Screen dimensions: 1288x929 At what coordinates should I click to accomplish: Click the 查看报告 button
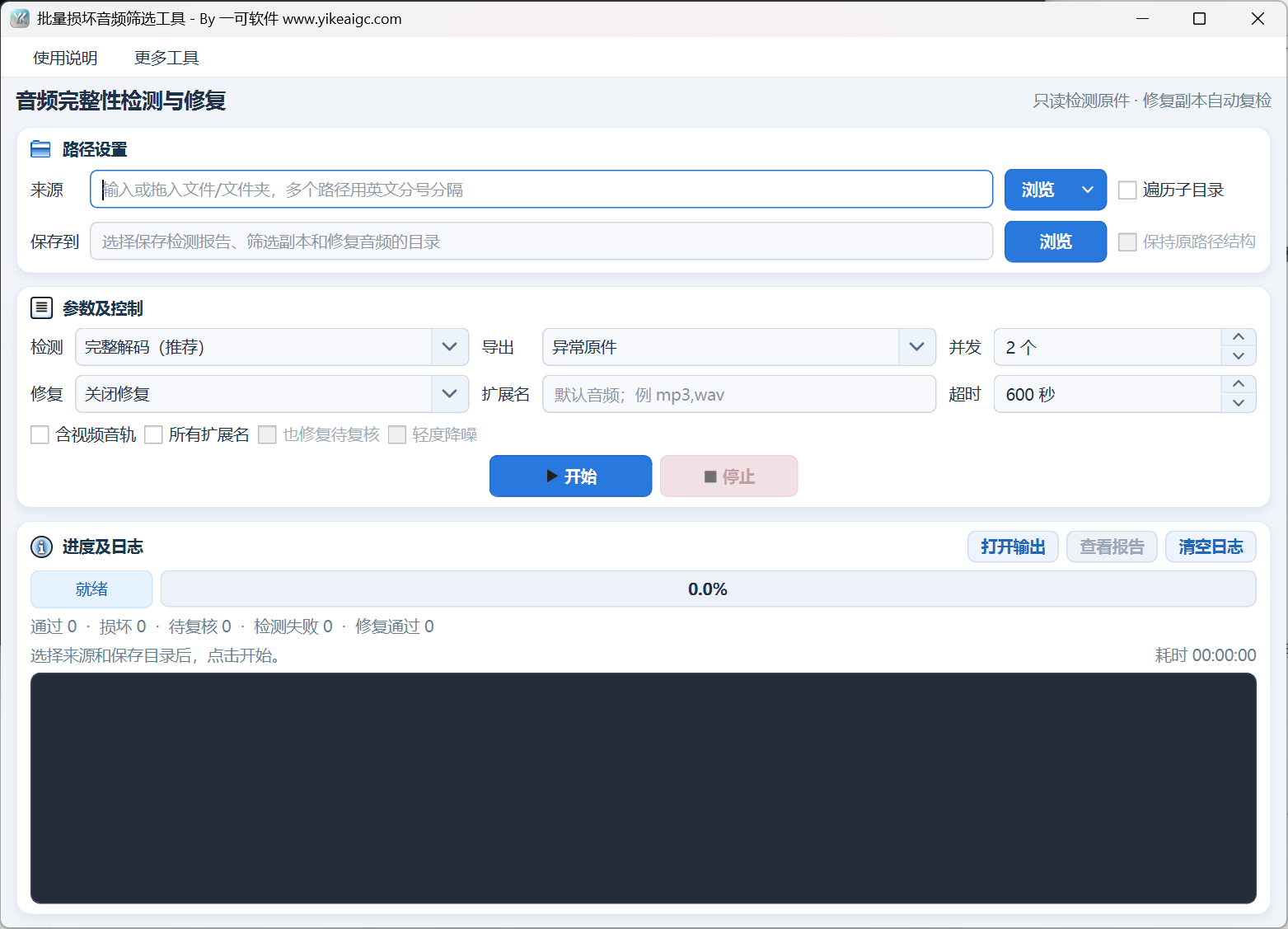click(x=1112, y=547)
